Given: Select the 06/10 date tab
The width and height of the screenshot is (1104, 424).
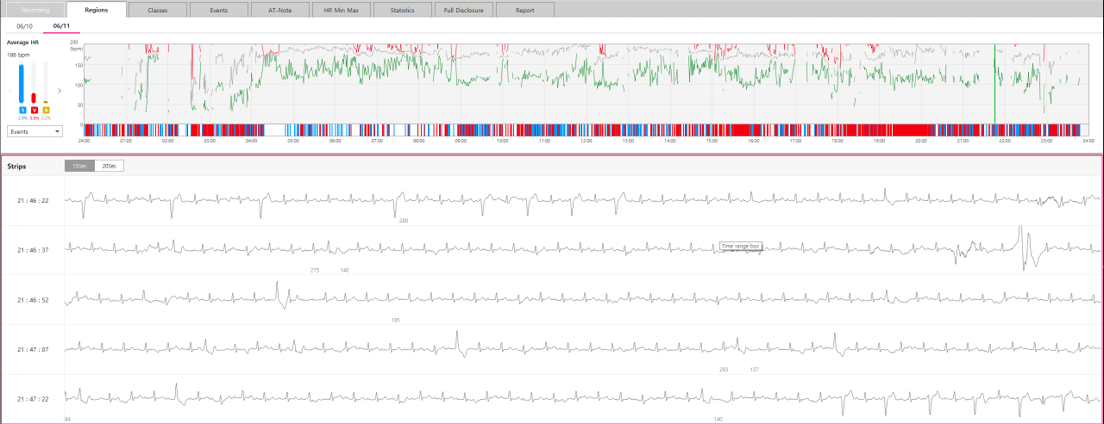Looking at the screenshot, I should (x=25, y=26).
